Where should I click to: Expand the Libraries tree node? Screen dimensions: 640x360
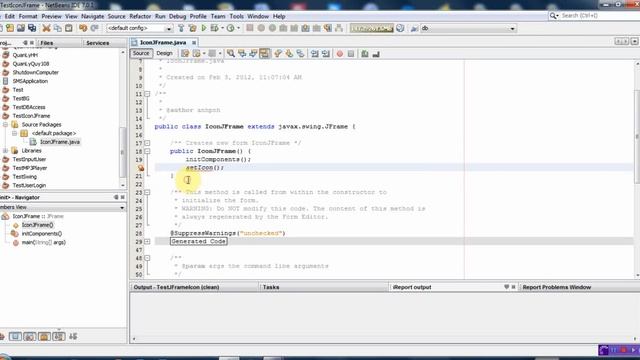[5, 151]
